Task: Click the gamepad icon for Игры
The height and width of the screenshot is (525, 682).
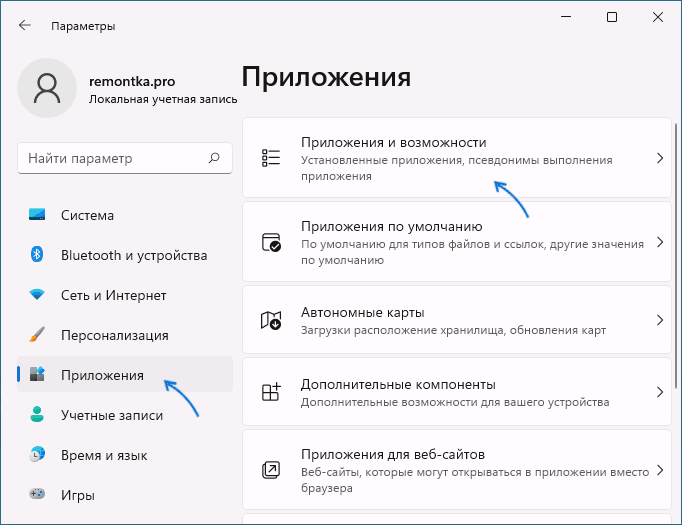Action: tap(37, 494)
